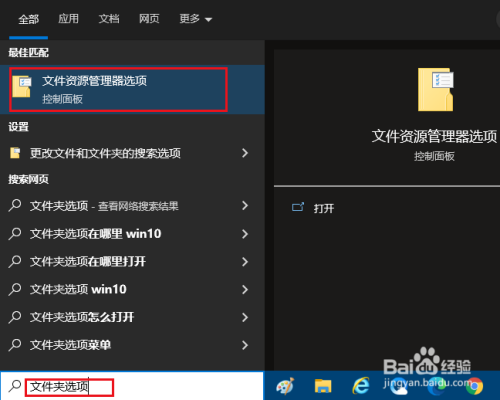Screen dimensions: 500x400
Task: Switch to the 网页 tab
Action: (149, 19)
